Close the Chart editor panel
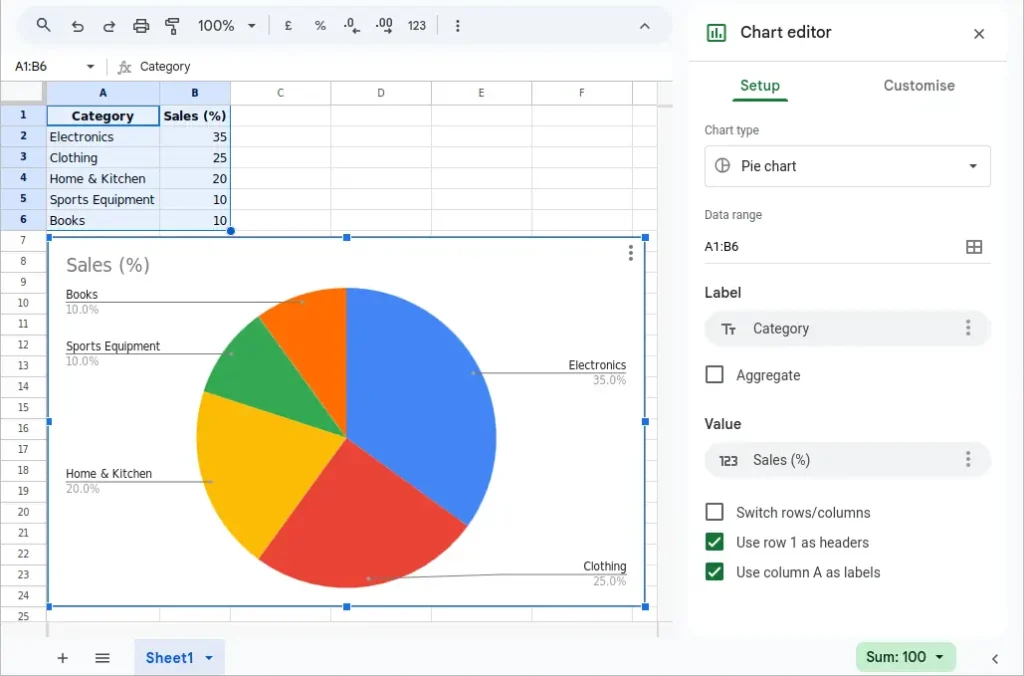The image size is (1024, 676). coord(978,33)
